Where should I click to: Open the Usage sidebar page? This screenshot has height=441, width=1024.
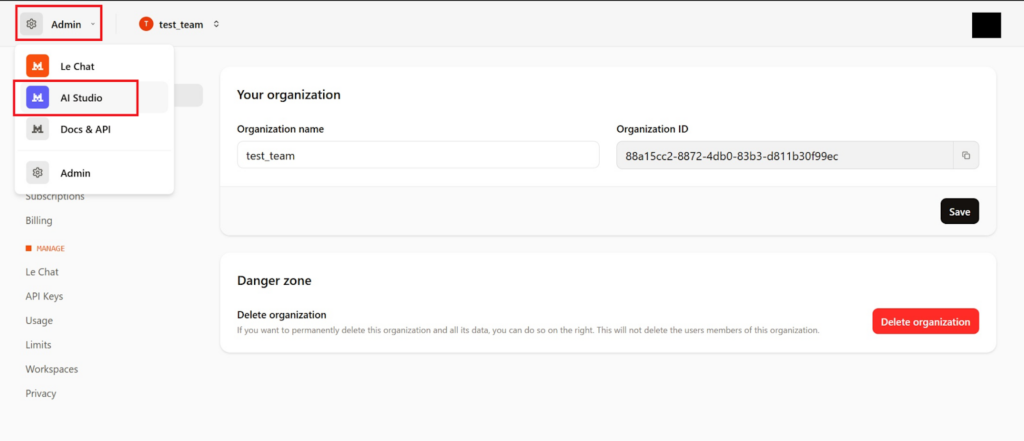tap(39, 320)
